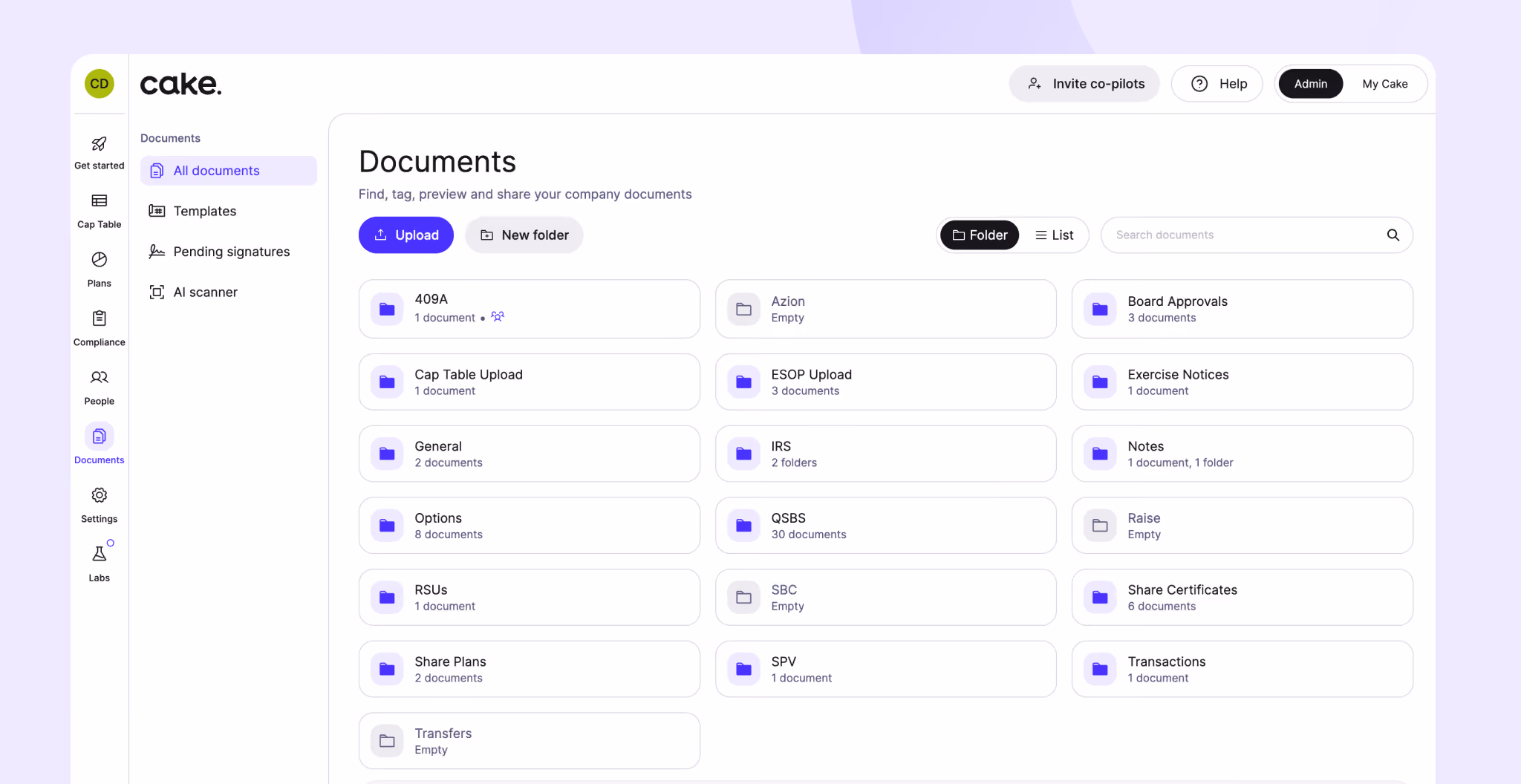Open the 'Exercise Notices' folder name
The width and height of the screenshot is (1521, 784).
tap(1179, 375)
